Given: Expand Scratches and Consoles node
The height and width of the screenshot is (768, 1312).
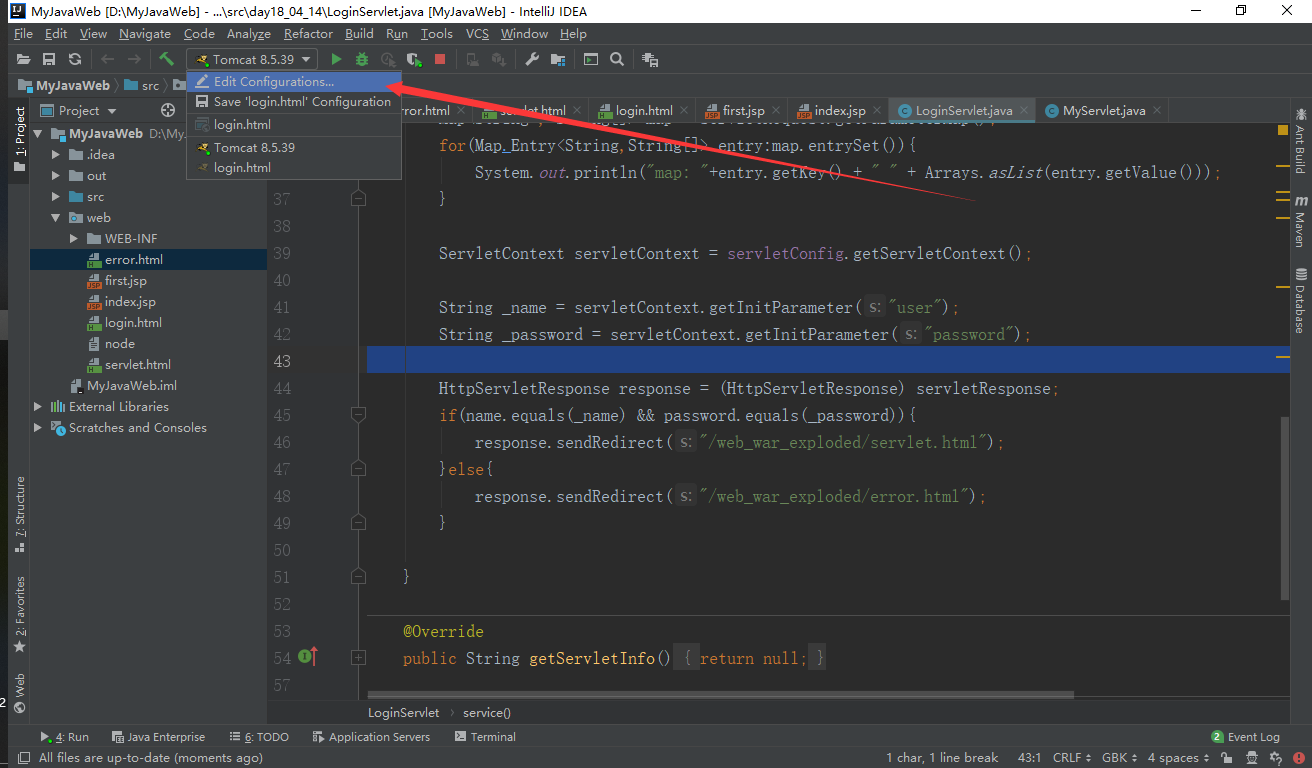Looking at the screenshot, I should [38, 427].
